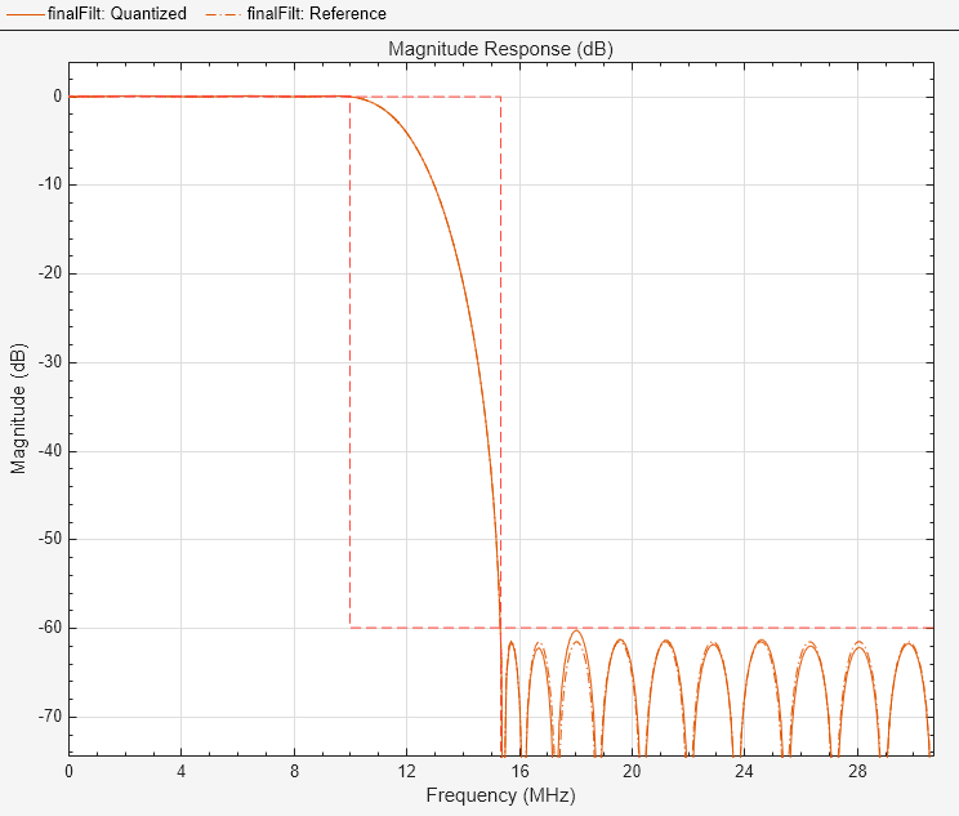Click the y-axis tick label -50

(50, 539)
